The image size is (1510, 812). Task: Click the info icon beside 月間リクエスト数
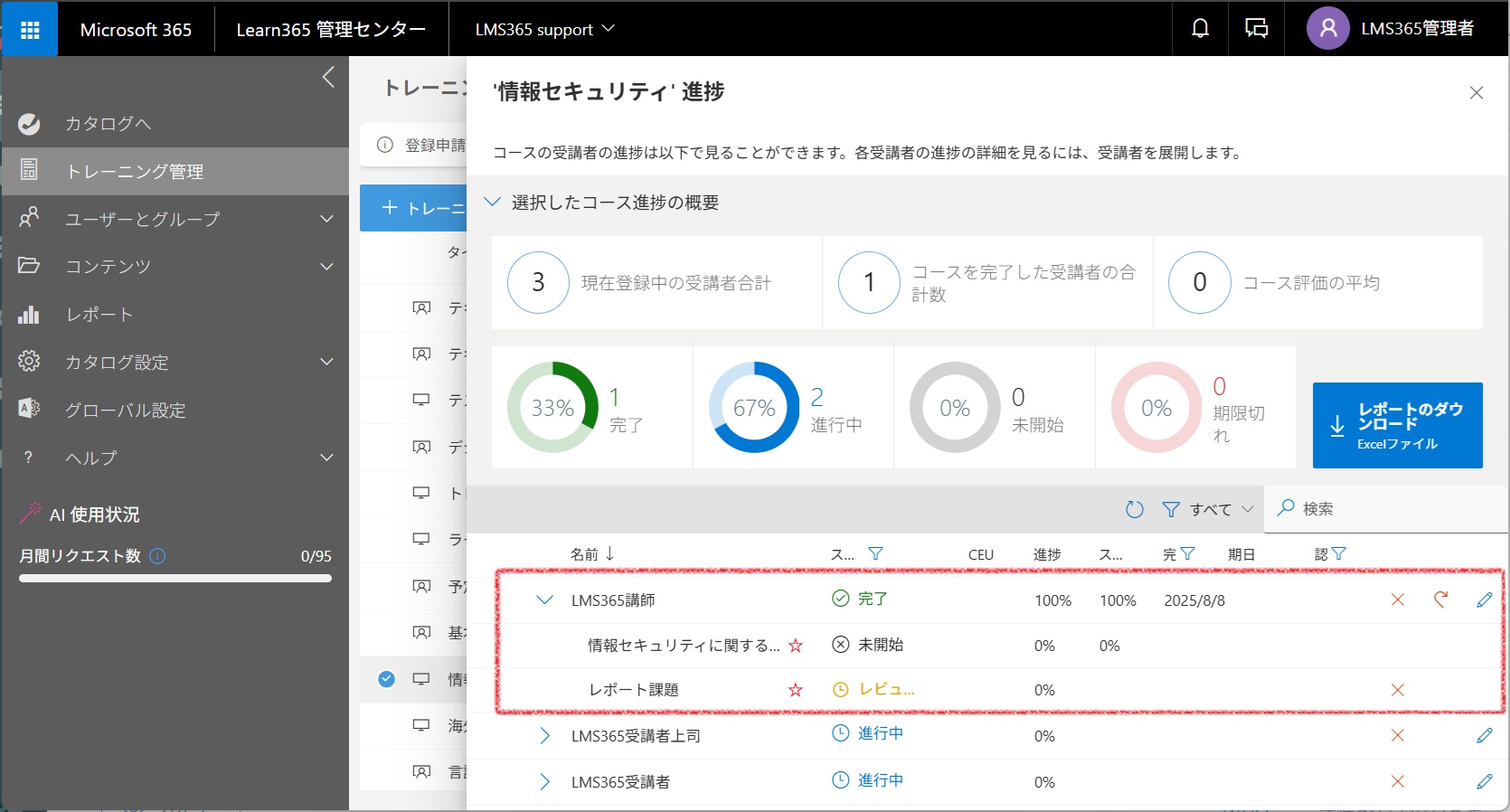pos(157,556)
